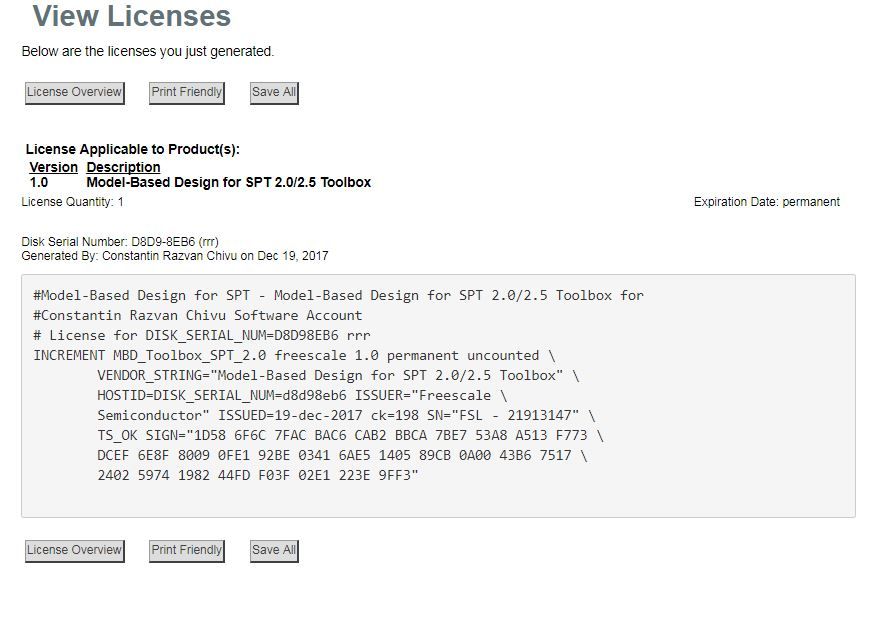The image size is (894, 630).
Task: Click the Description column header
Action: (123, 167)
